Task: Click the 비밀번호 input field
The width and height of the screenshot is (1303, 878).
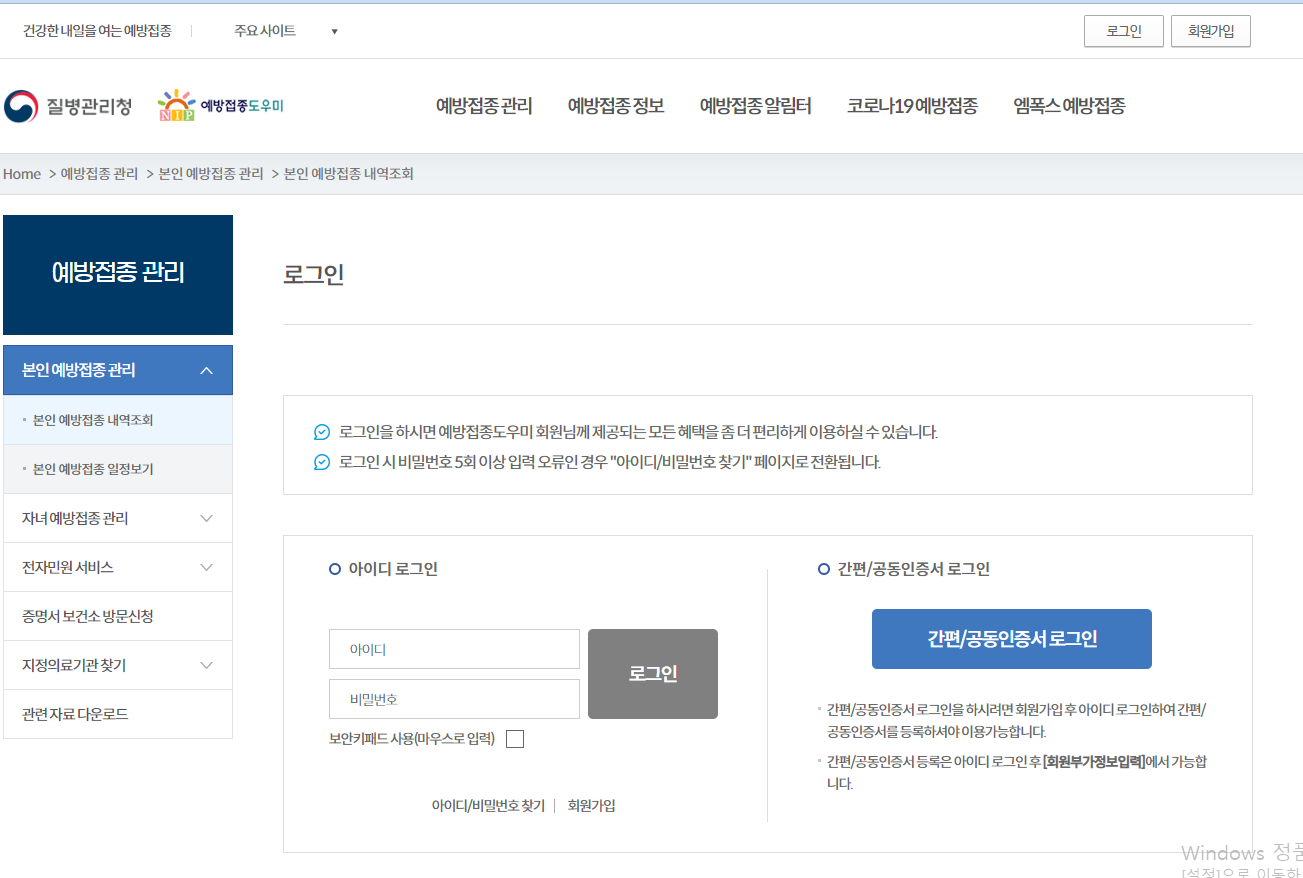Action: 454,699
